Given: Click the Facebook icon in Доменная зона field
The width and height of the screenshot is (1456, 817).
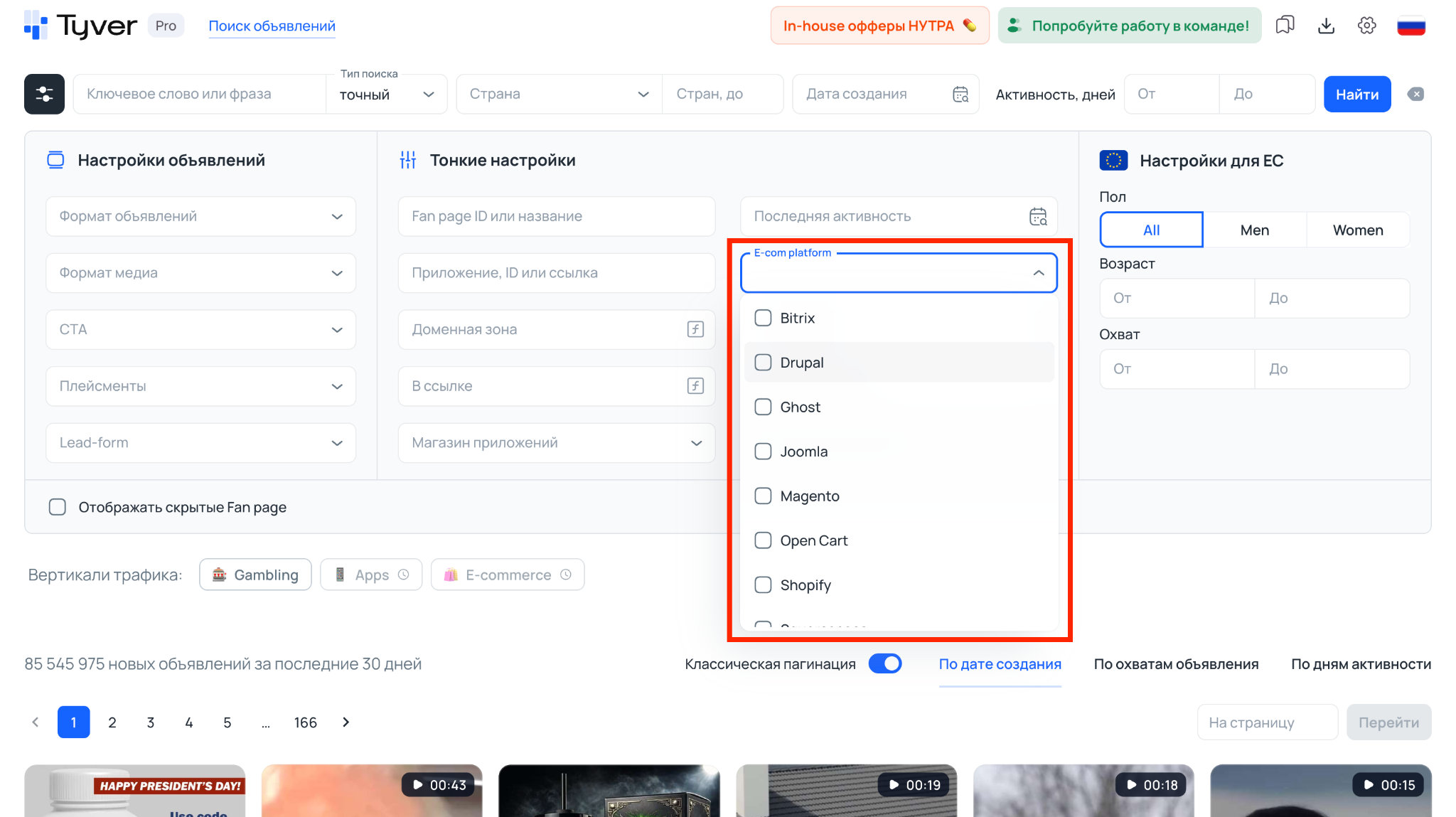Looking at the screenshot, I should 695,329.
